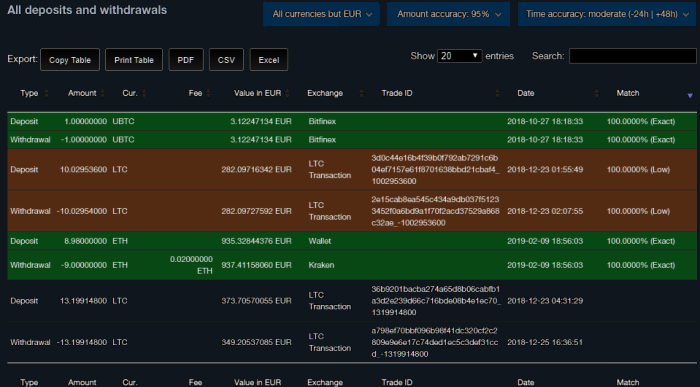Click the 282.09727592 EUR value
This screenshot has height=387, width=700.
tap(256, 211)
